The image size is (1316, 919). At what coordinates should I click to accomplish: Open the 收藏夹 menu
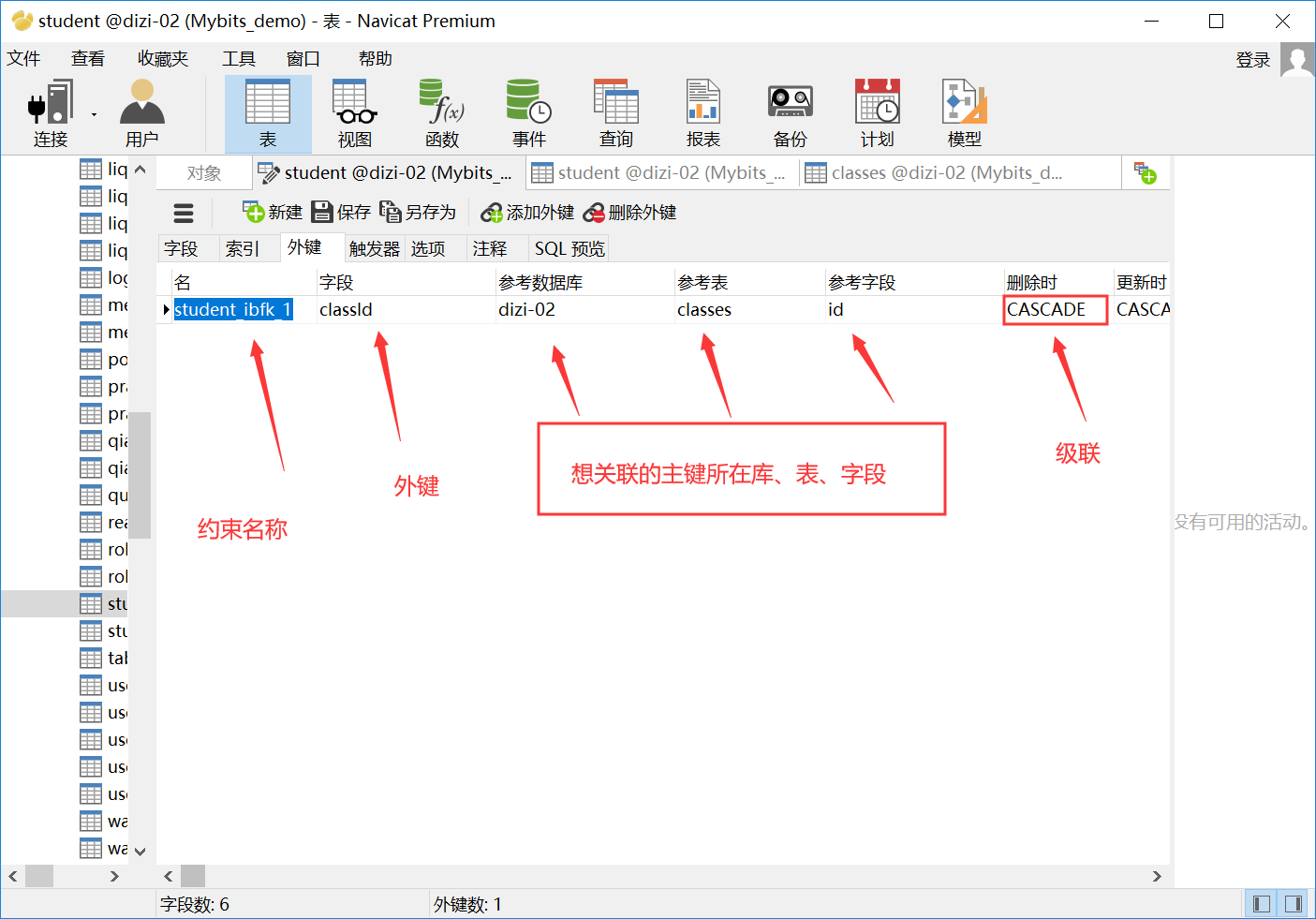pyautogui.click(x=163, y=59)
